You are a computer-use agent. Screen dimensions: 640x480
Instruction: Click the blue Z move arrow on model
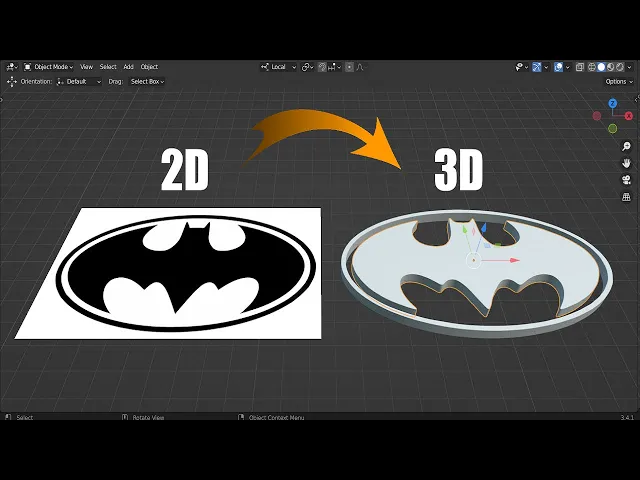(x=484, y=227)
